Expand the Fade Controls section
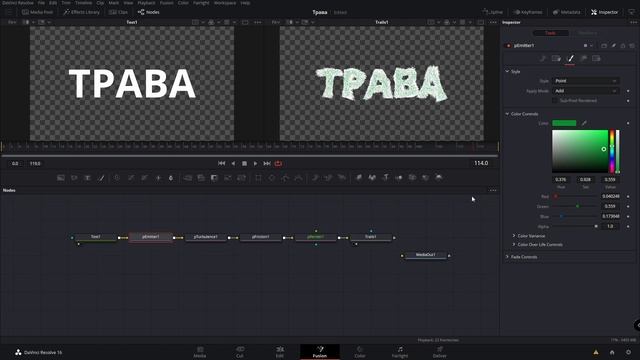Image resolution: width=640 pixels, height=360 pixels. (x=507, y=257)
